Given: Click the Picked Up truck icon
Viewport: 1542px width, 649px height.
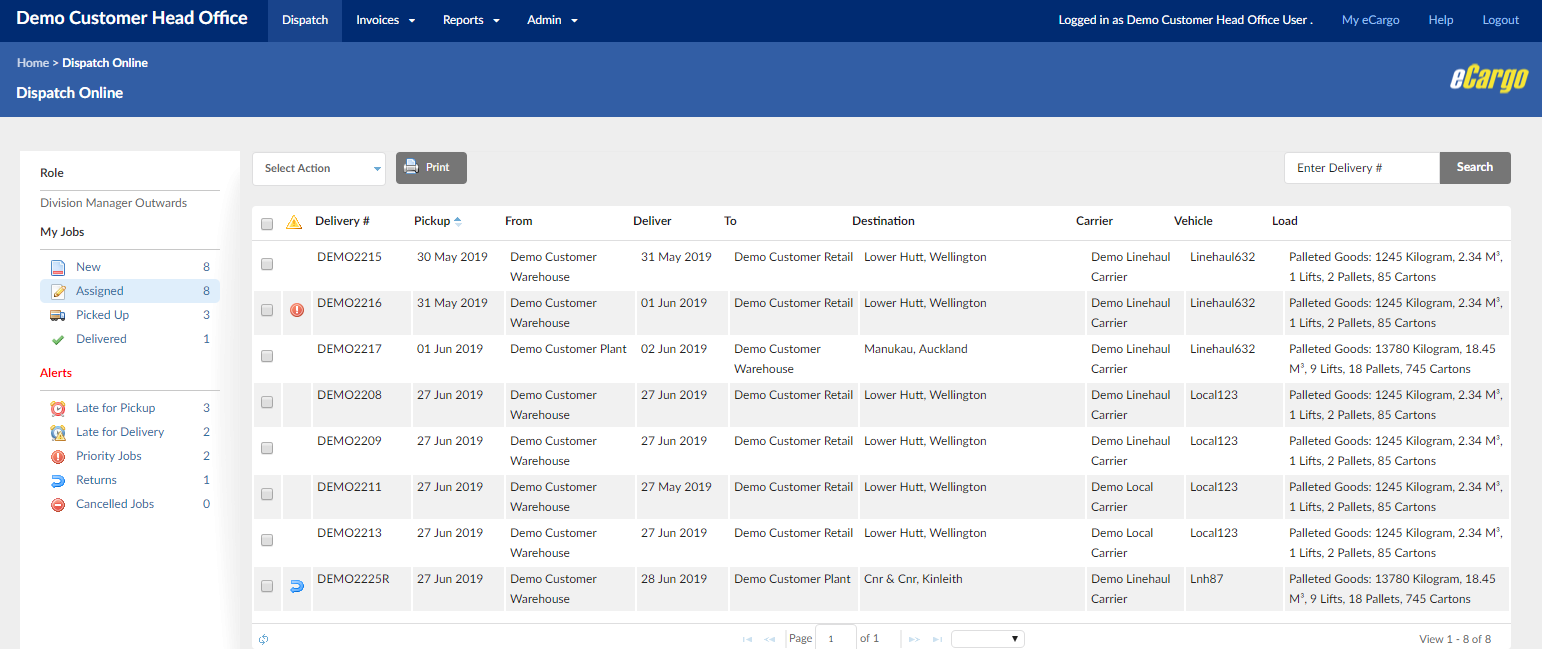Looking at the screenshot, I should coord(59,314).
